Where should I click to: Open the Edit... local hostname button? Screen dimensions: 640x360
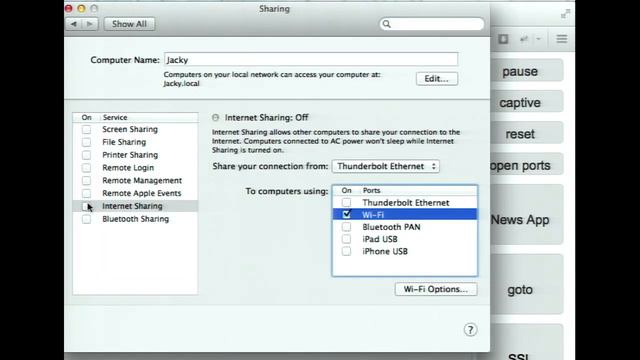click(x=437, y=79)
